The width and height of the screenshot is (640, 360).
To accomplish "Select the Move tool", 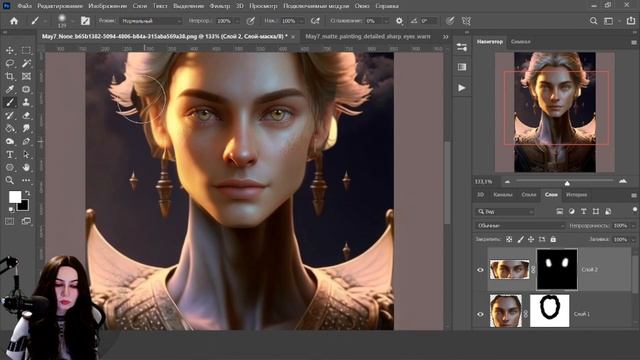I will [x=10, y=50].
